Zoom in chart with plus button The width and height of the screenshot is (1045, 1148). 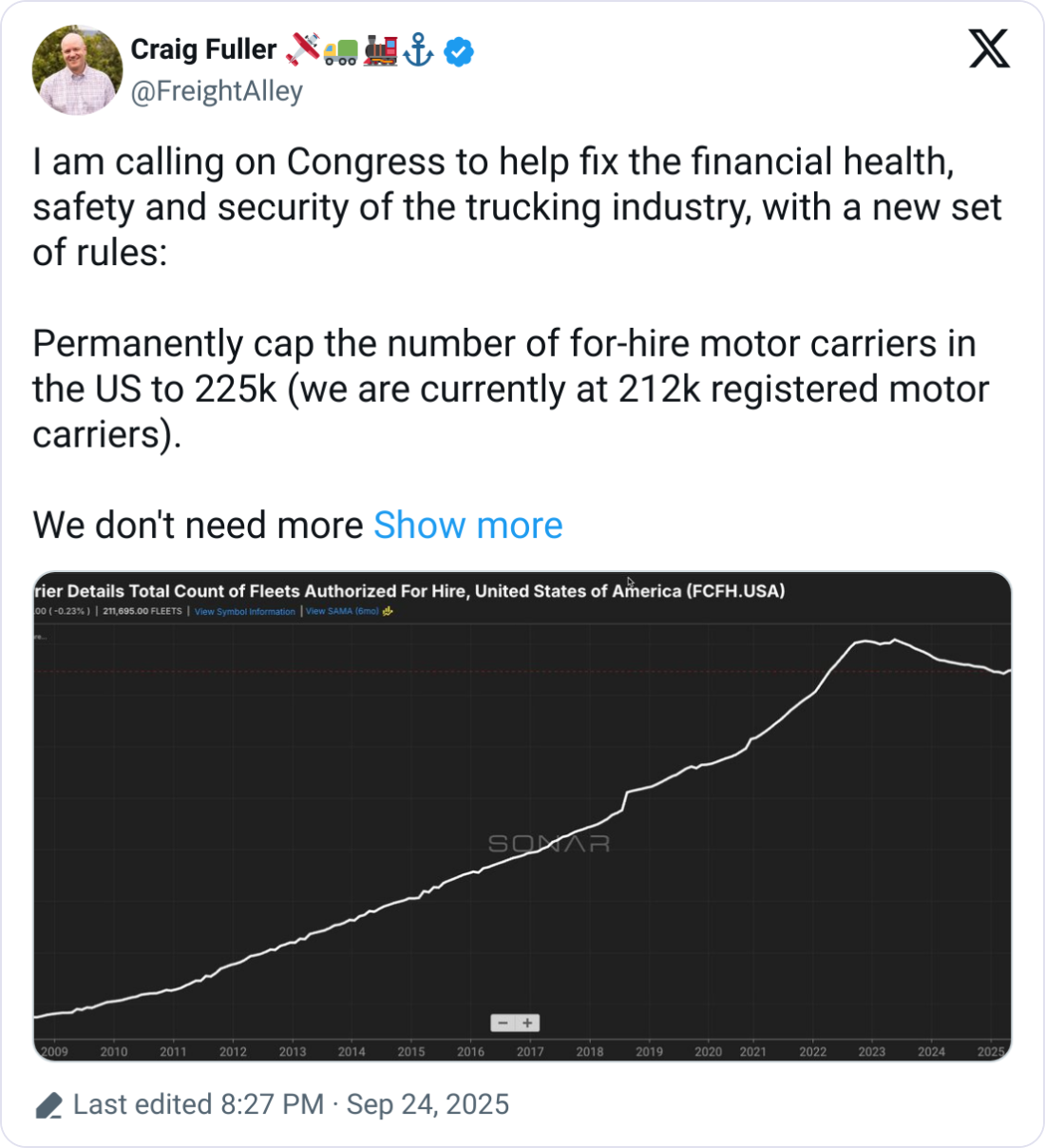pyautogui.click(x=528, y=1023)
